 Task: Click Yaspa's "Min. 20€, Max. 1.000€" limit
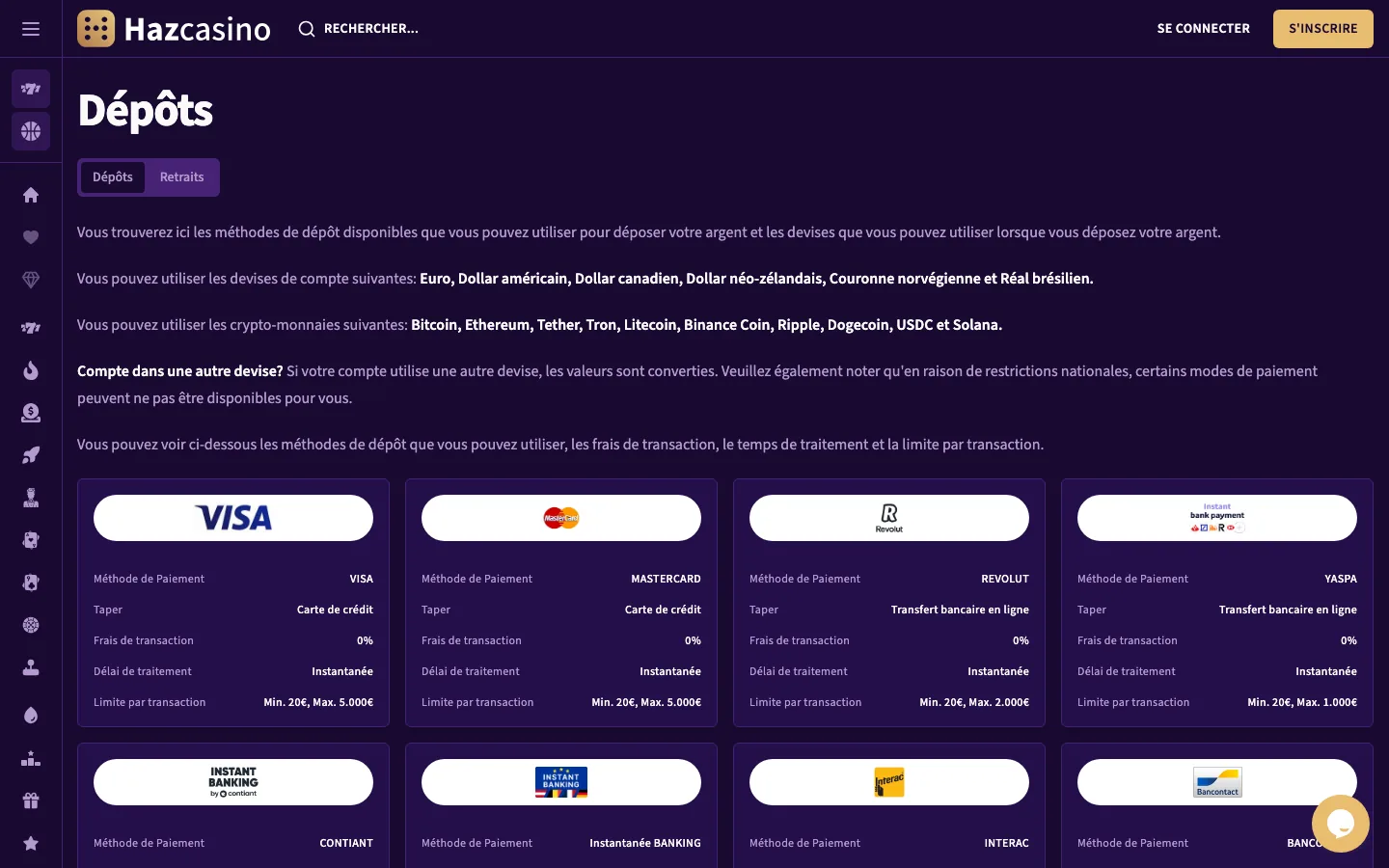coord(1302,702)
